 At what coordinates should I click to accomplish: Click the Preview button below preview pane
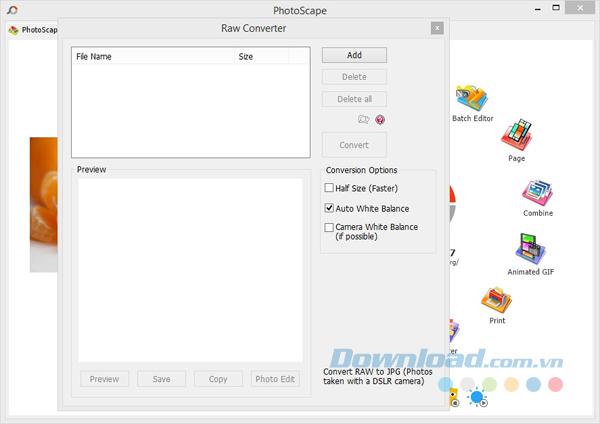click(104, 379)
